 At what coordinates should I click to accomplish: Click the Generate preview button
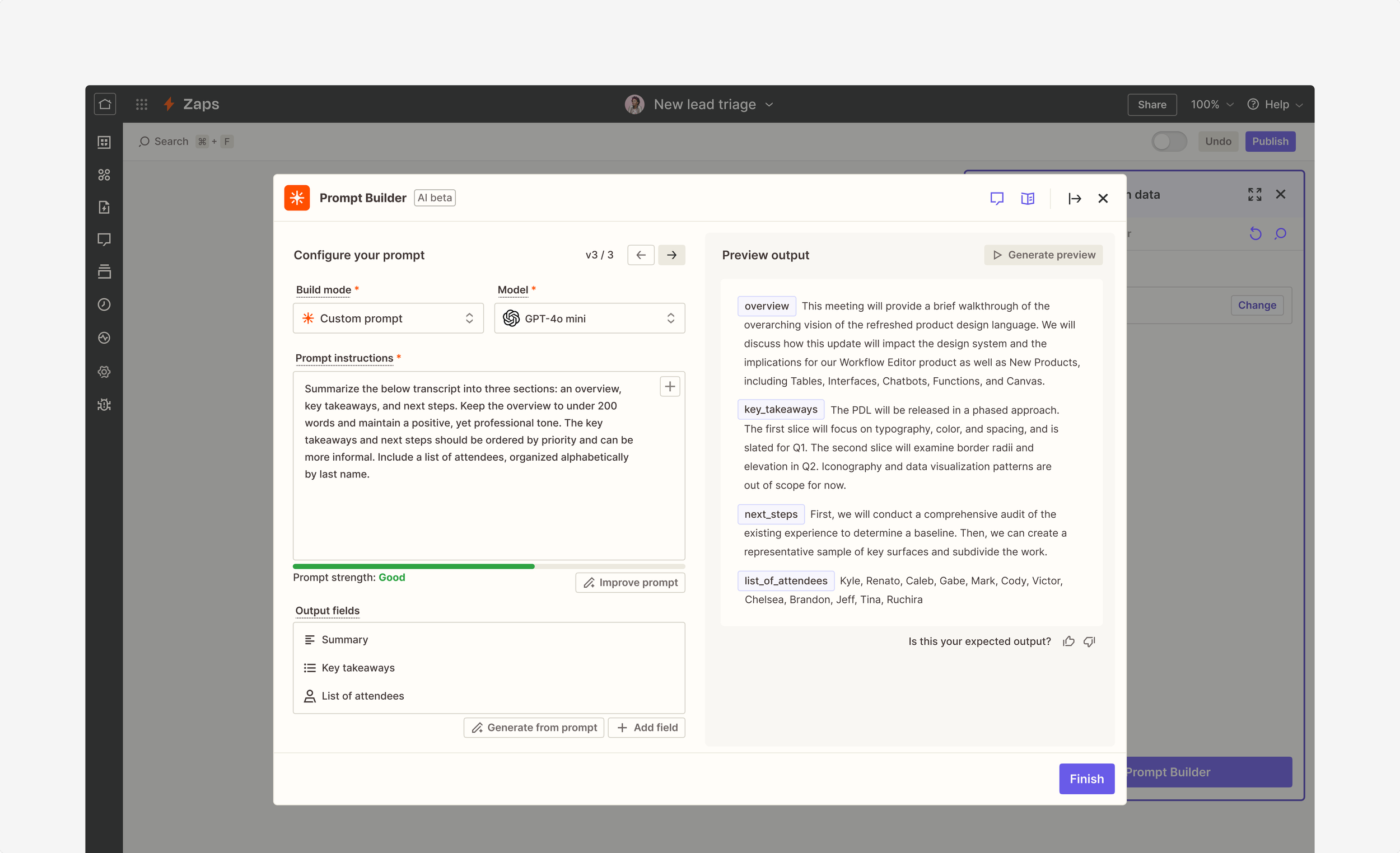tap(1043, 255)
